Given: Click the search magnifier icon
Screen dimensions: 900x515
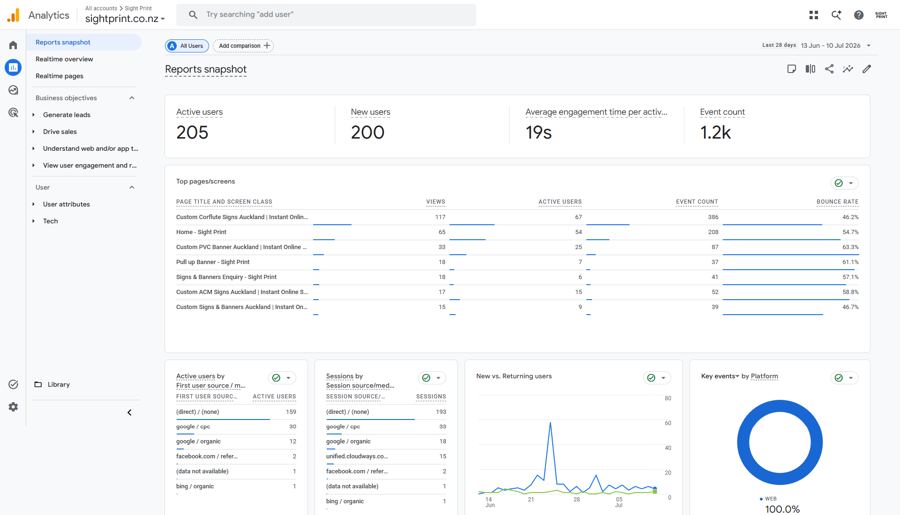Looking at the screenshot, I should click(x=193, y=14).
